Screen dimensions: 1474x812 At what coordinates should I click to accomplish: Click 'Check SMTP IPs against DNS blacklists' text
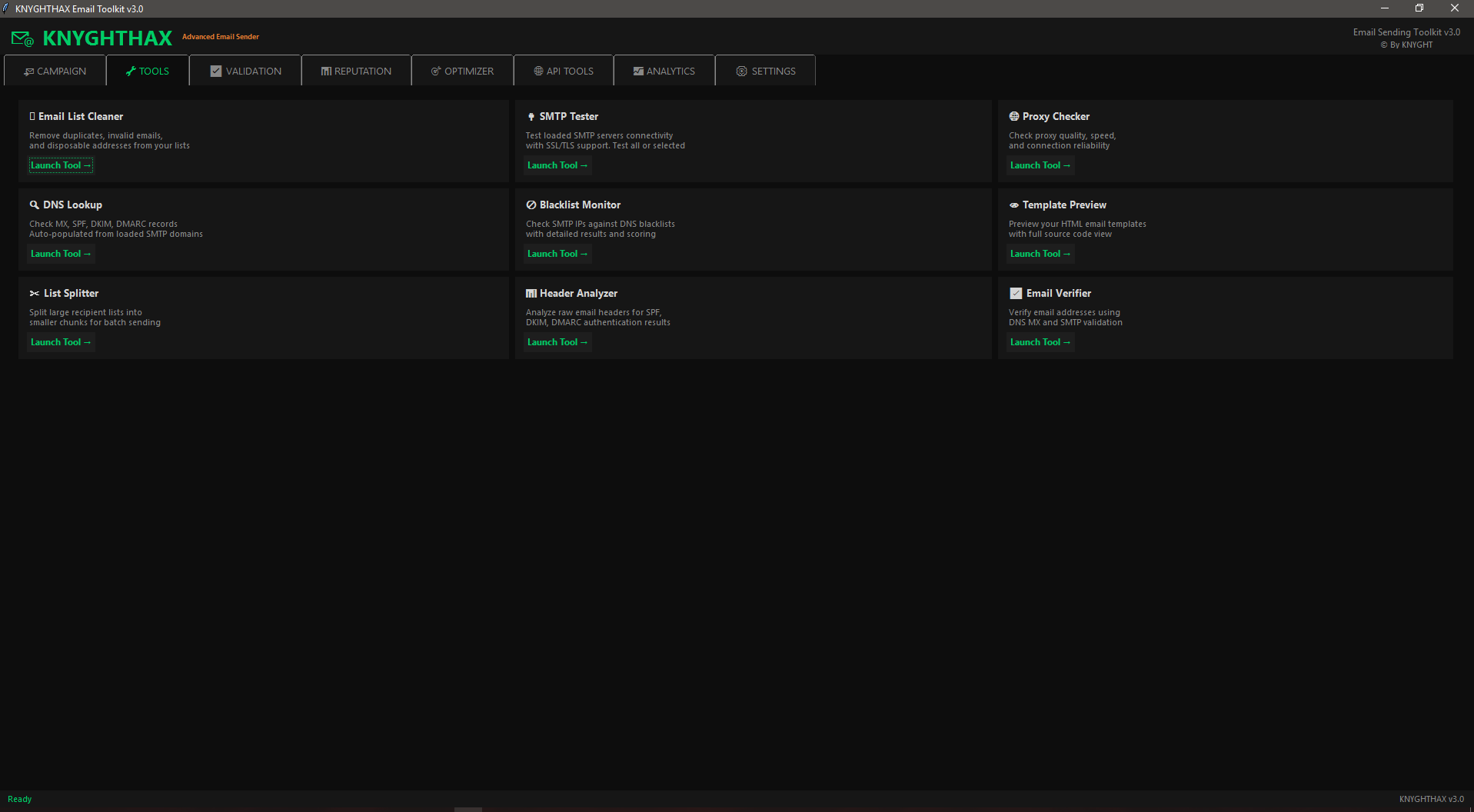click(x=601, y=224)
